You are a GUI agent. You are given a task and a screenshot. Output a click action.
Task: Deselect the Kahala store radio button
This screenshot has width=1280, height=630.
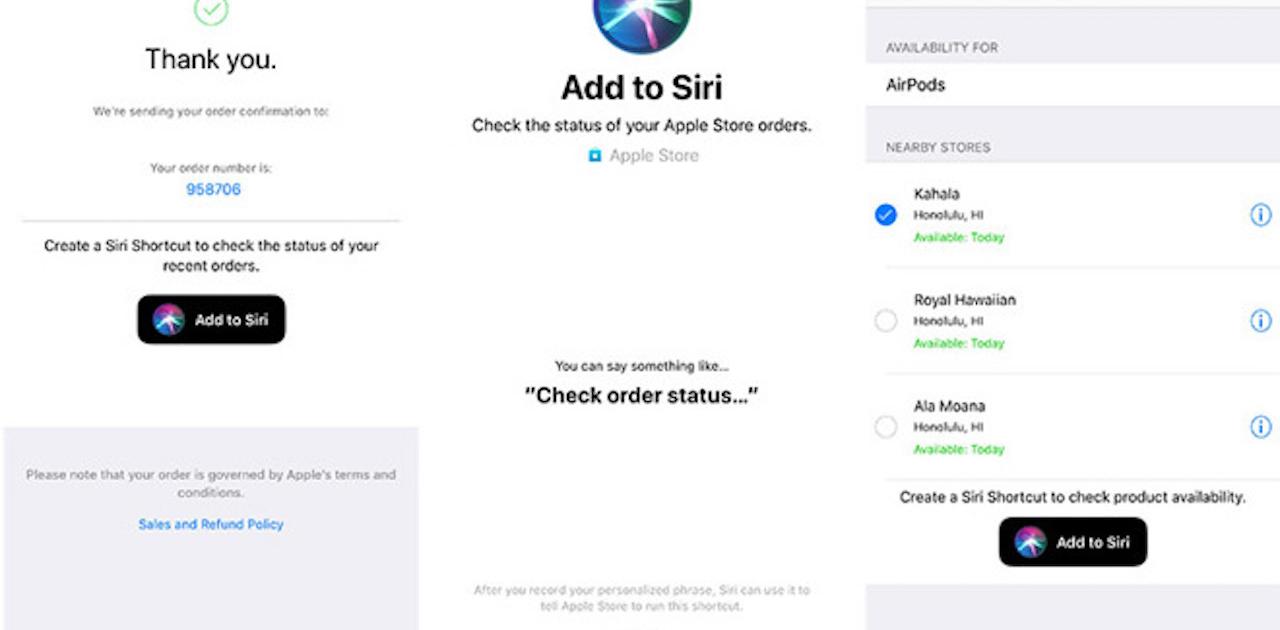886,215
